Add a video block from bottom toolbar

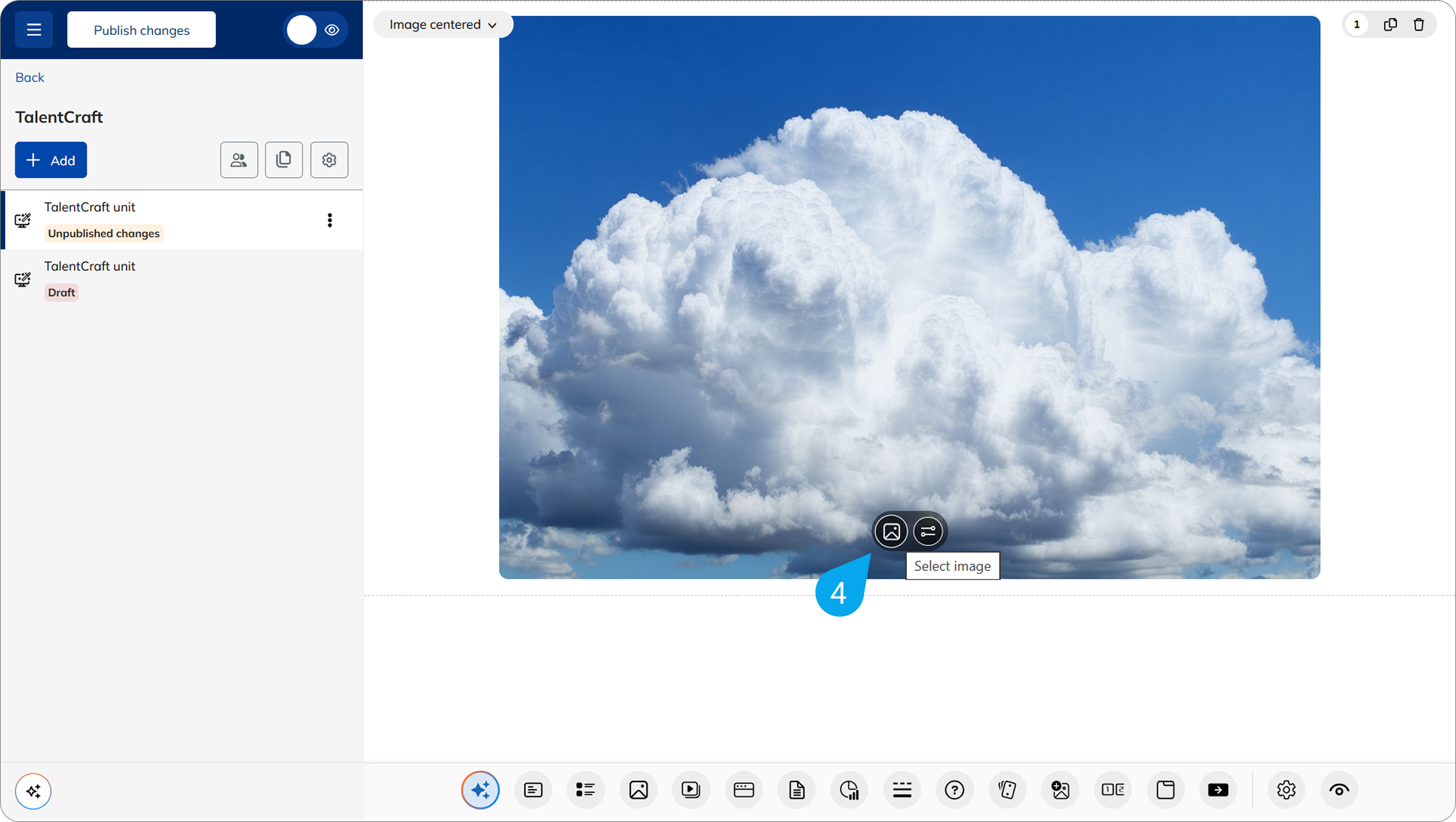point(691,790)
